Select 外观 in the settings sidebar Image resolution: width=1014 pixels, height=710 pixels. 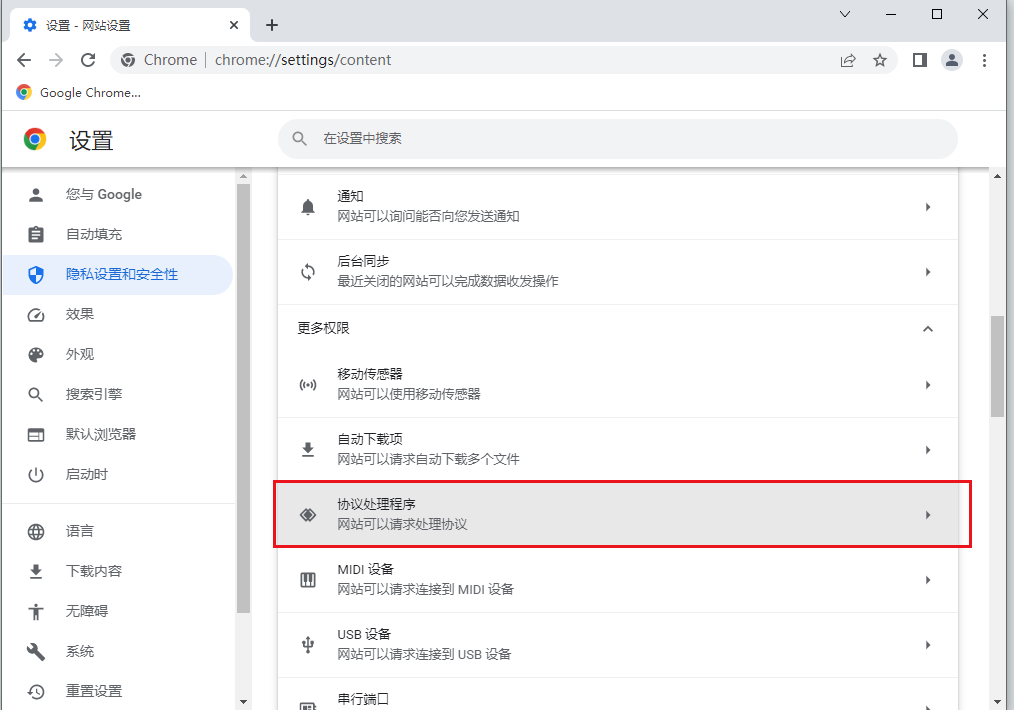pos(80,354)
